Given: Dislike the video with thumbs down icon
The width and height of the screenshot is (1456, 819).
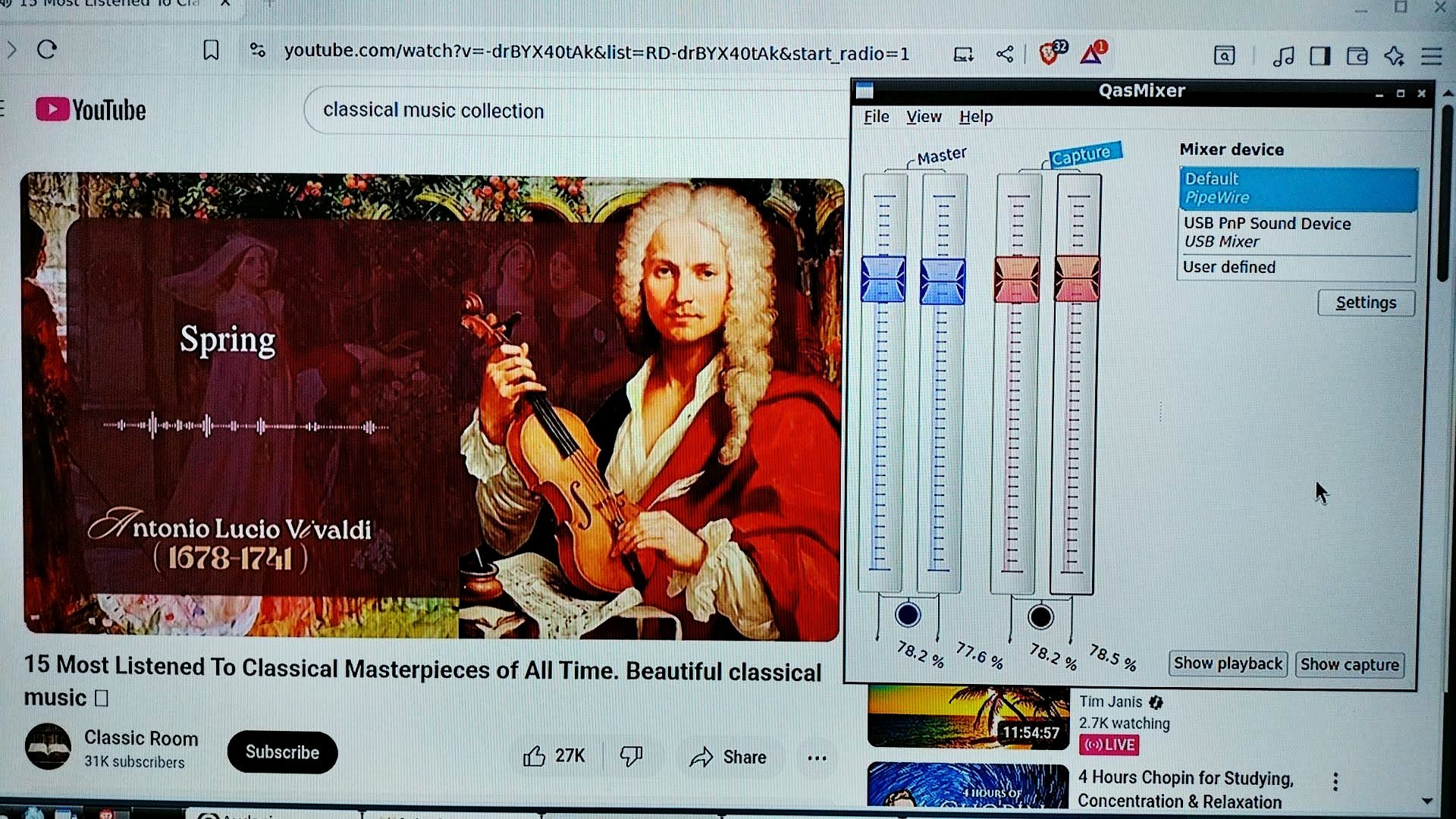Looking at the screenshot, I should tap(631, 756).
